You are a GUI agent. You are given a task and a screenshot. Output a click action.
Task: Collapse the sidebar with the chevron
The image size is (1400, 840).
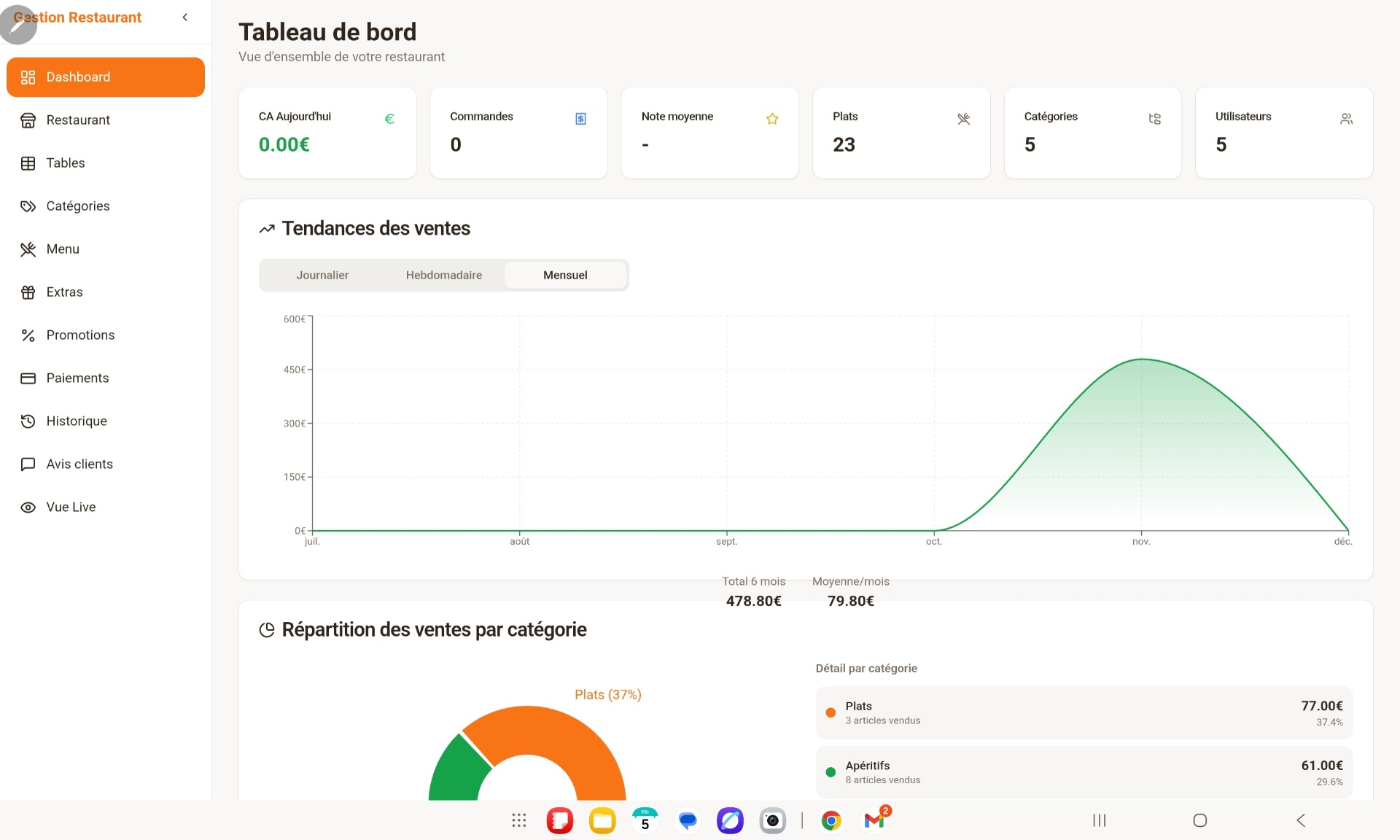(185, 17)
